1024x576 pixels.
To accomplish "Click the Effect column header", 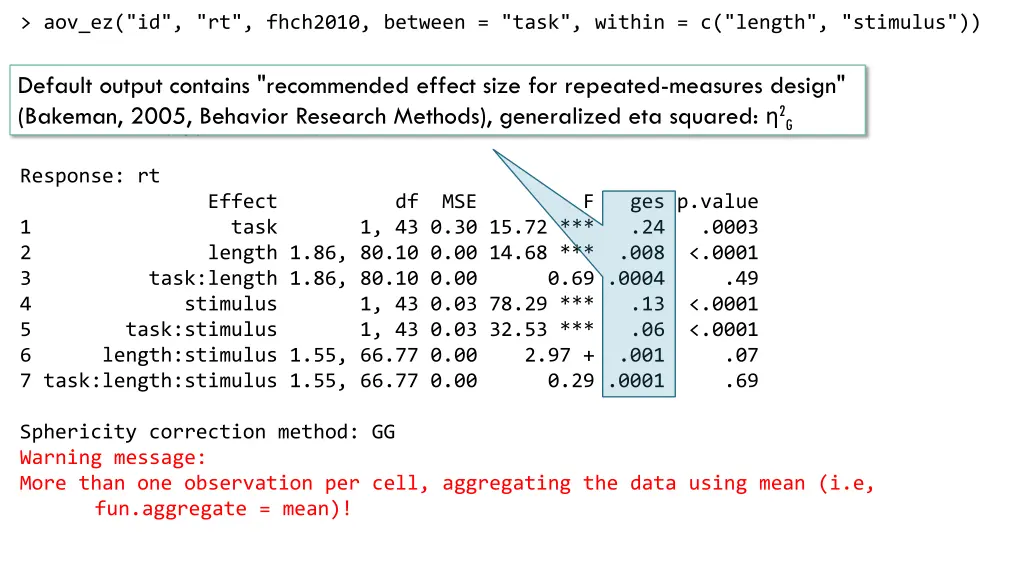I will 242,202.
